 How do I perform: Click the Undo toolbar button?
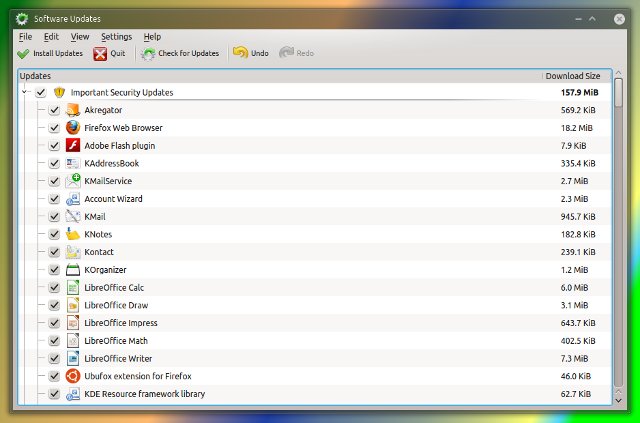tap(251, 53)
